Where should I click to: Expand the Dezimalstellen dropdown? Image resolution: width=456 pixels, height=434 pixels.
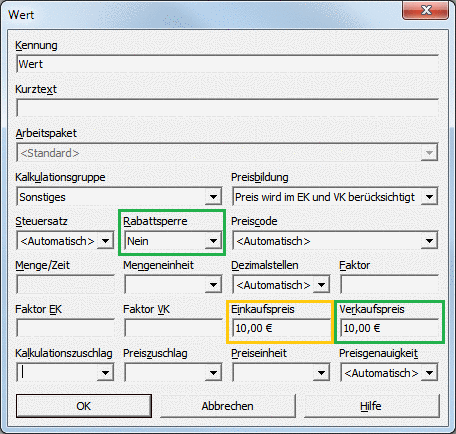[x=281, y=285]
